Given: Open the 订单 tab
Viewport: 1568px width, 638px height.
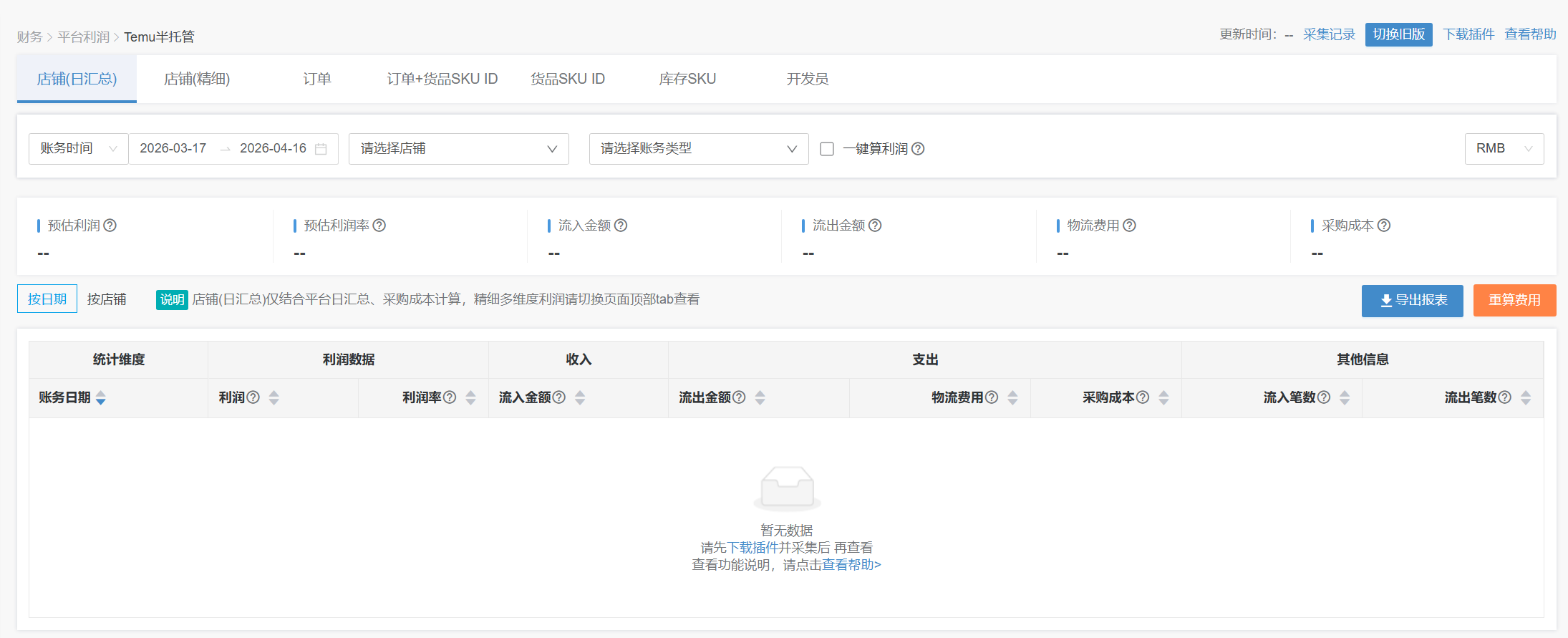Looking at the screenshot, I should pyautogui.click(x=317, y=79).
